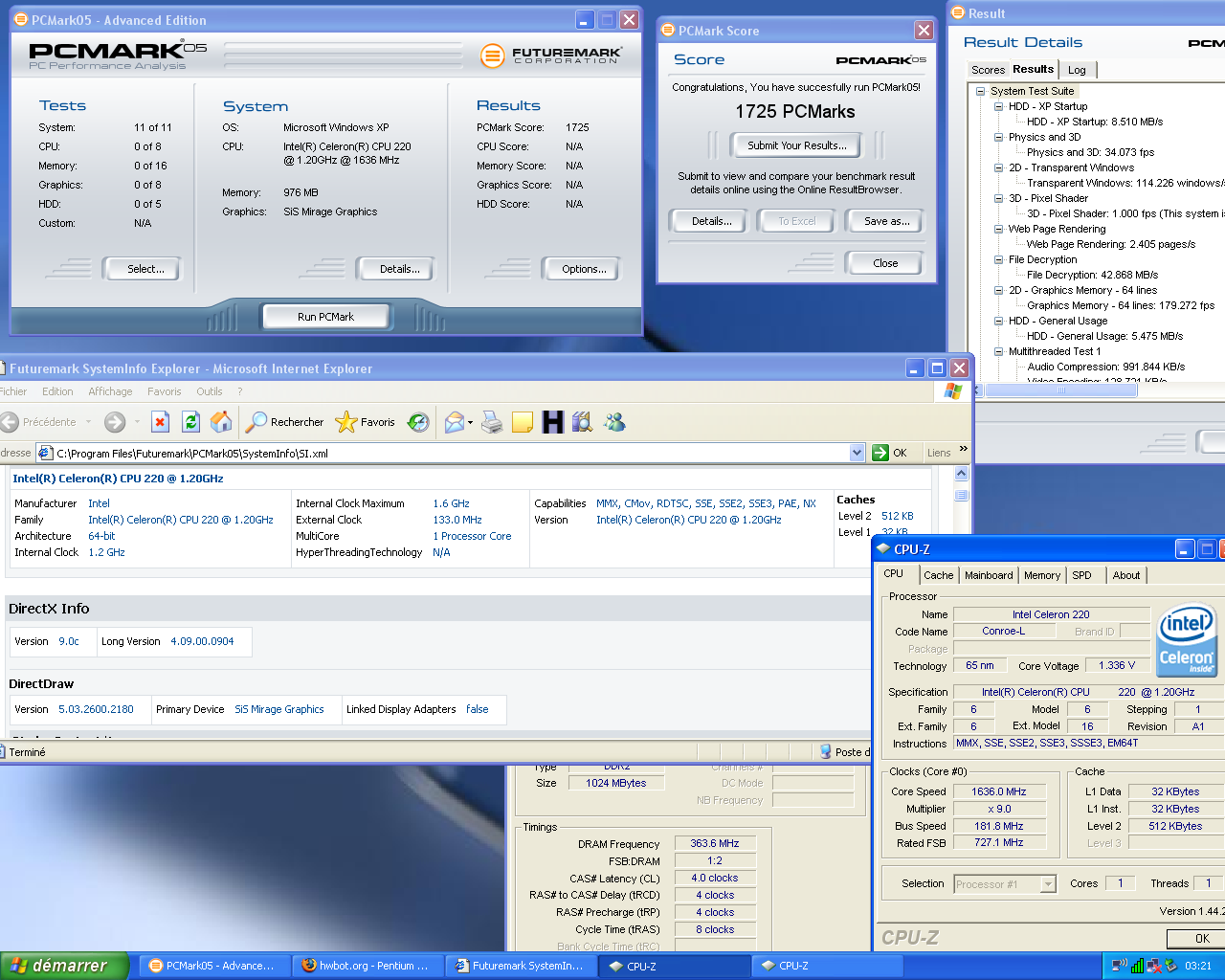Viewport: 1225px width, 980px height.
Task: Open the Affichage menu in IE
Action: coord(110,391)
